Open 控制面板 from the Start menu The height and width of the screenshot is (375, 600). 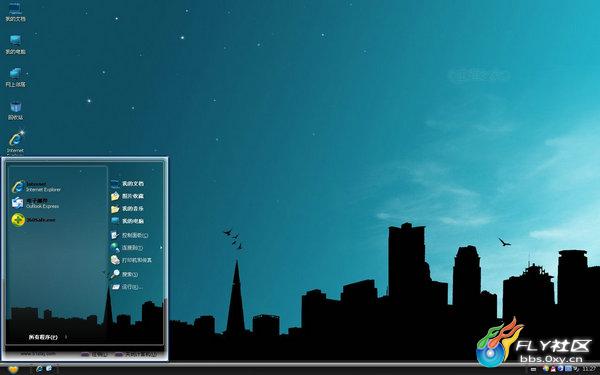click(x=129, y=235)
